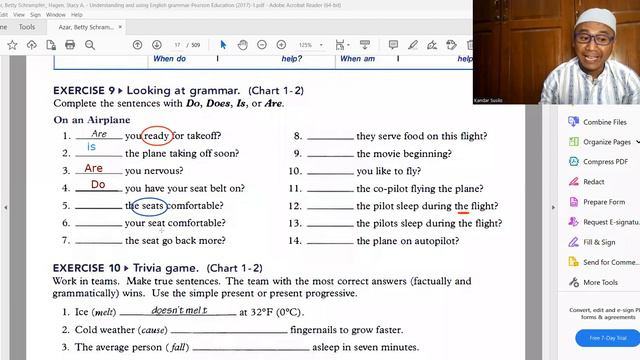Click the Compress PDF label

coord(605,162)
